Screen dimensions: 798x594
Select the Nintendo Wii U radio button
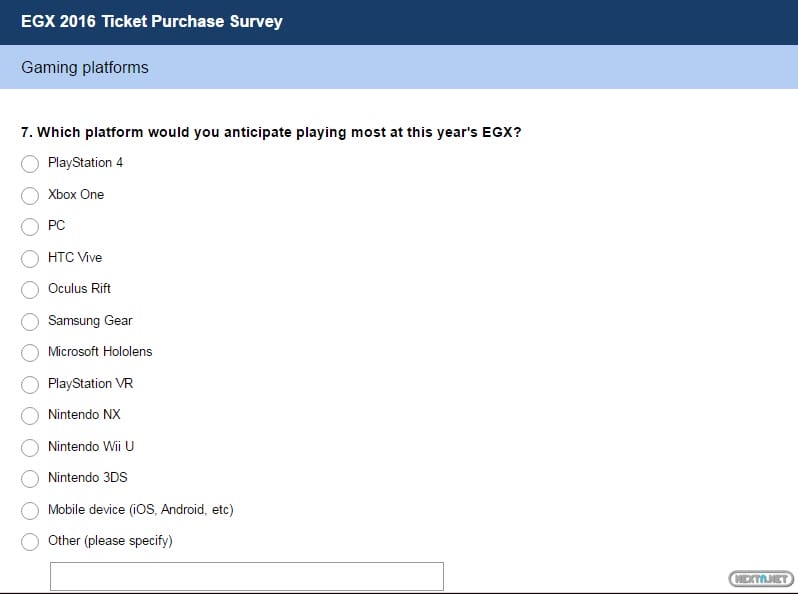[x=30, y=447]
